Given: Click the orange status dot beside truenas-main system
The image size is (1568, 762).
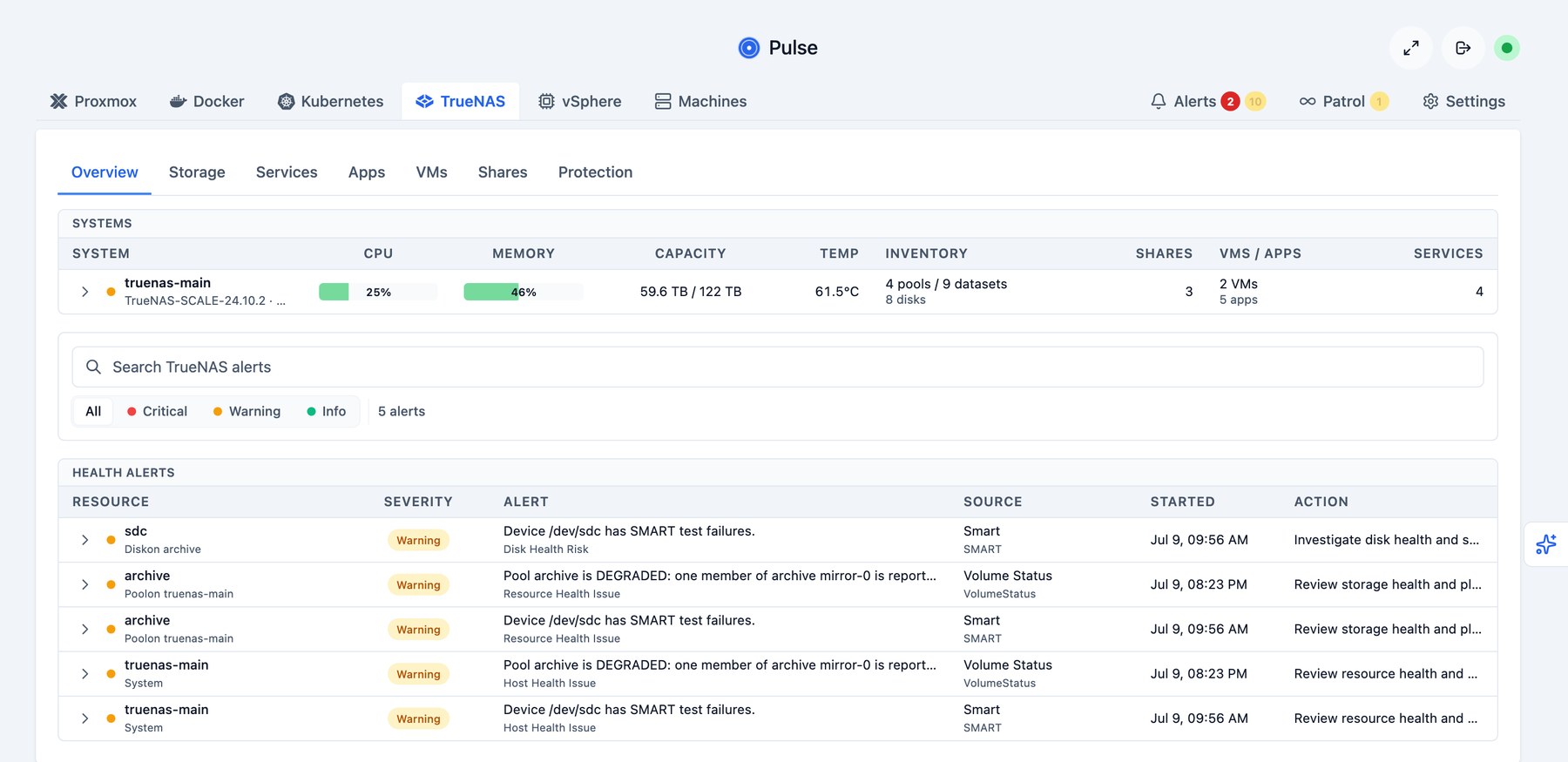Looking at the screenshot, I should coord(111,292).
